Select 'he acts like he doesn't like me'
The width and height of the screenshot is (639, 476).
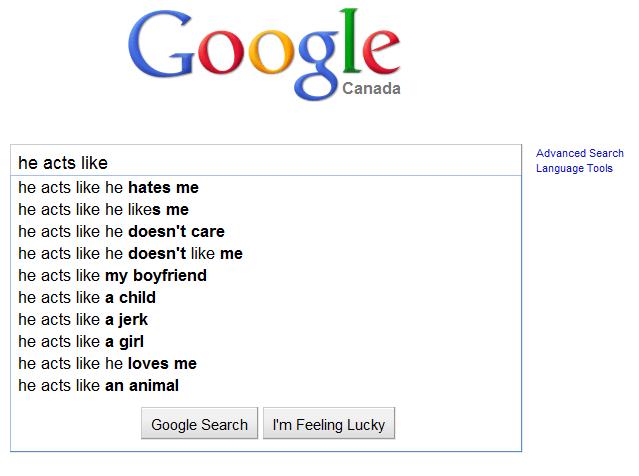[130, 254]
